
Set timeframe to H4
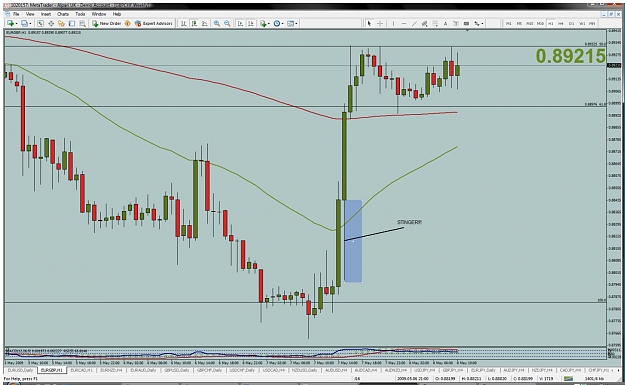point(561,24)
